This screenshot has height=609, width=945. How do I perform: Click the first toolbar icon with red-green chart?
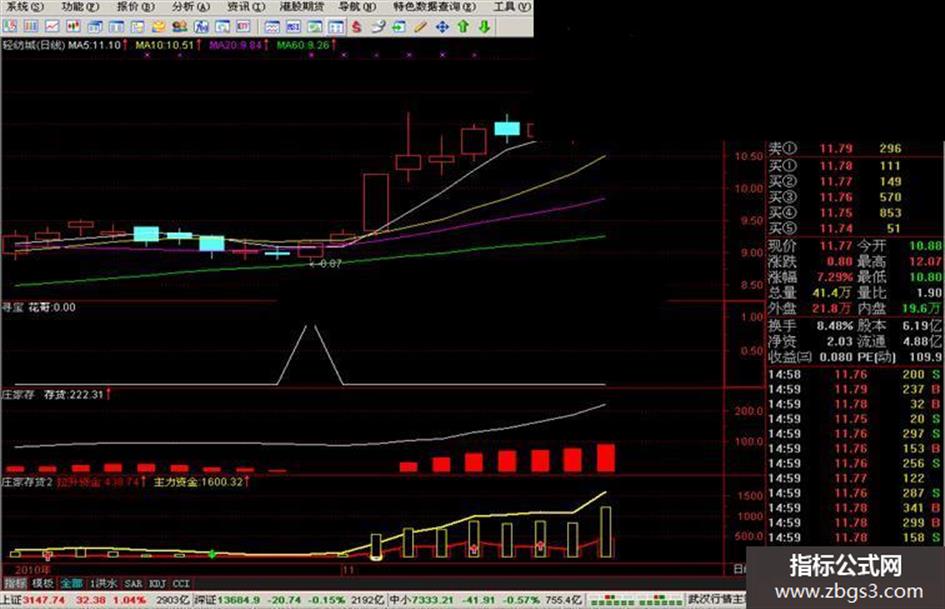pyautogui.click(x=10, y=27)
